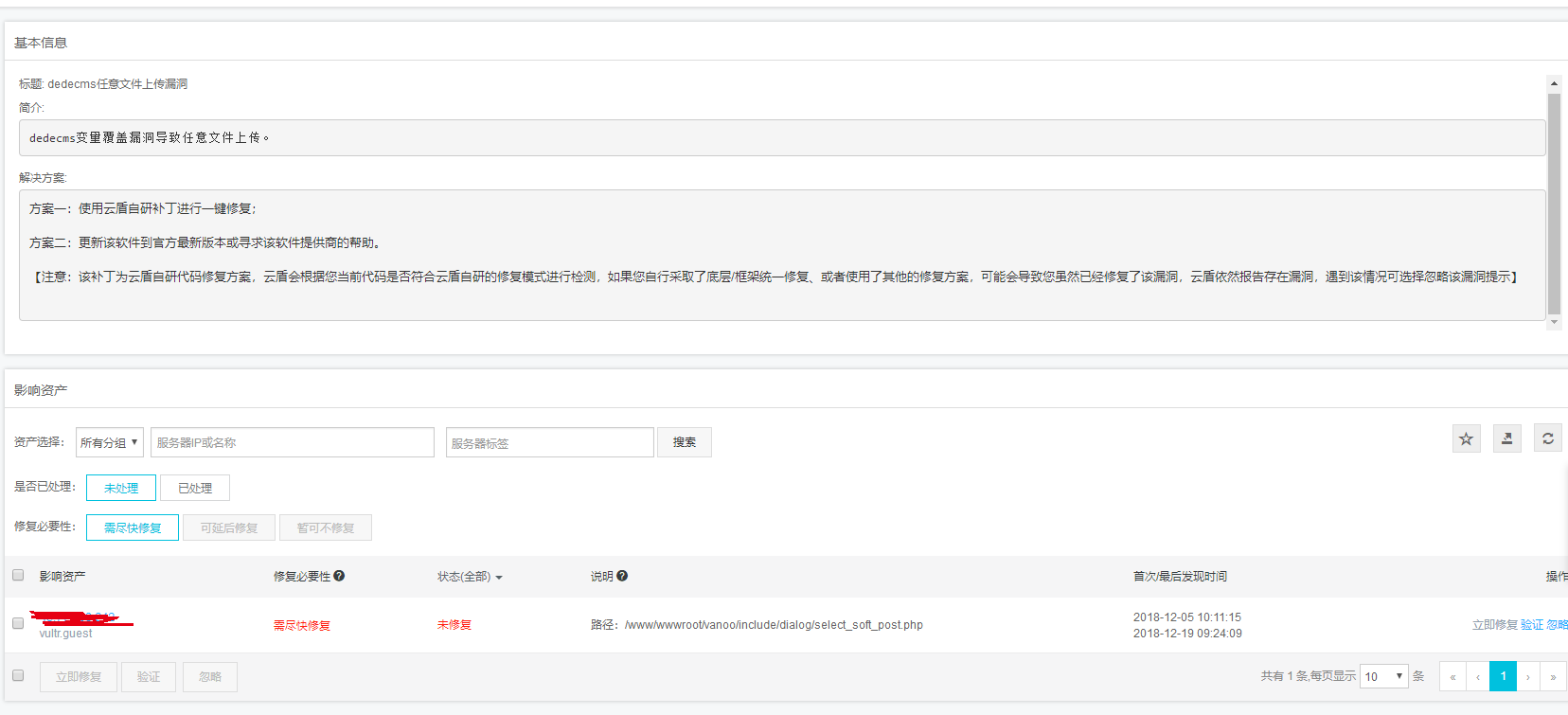The width and height of the screenshot is (1568, 715).
Task: Click the 方案二 solution text line
Action: click(207, 242)
